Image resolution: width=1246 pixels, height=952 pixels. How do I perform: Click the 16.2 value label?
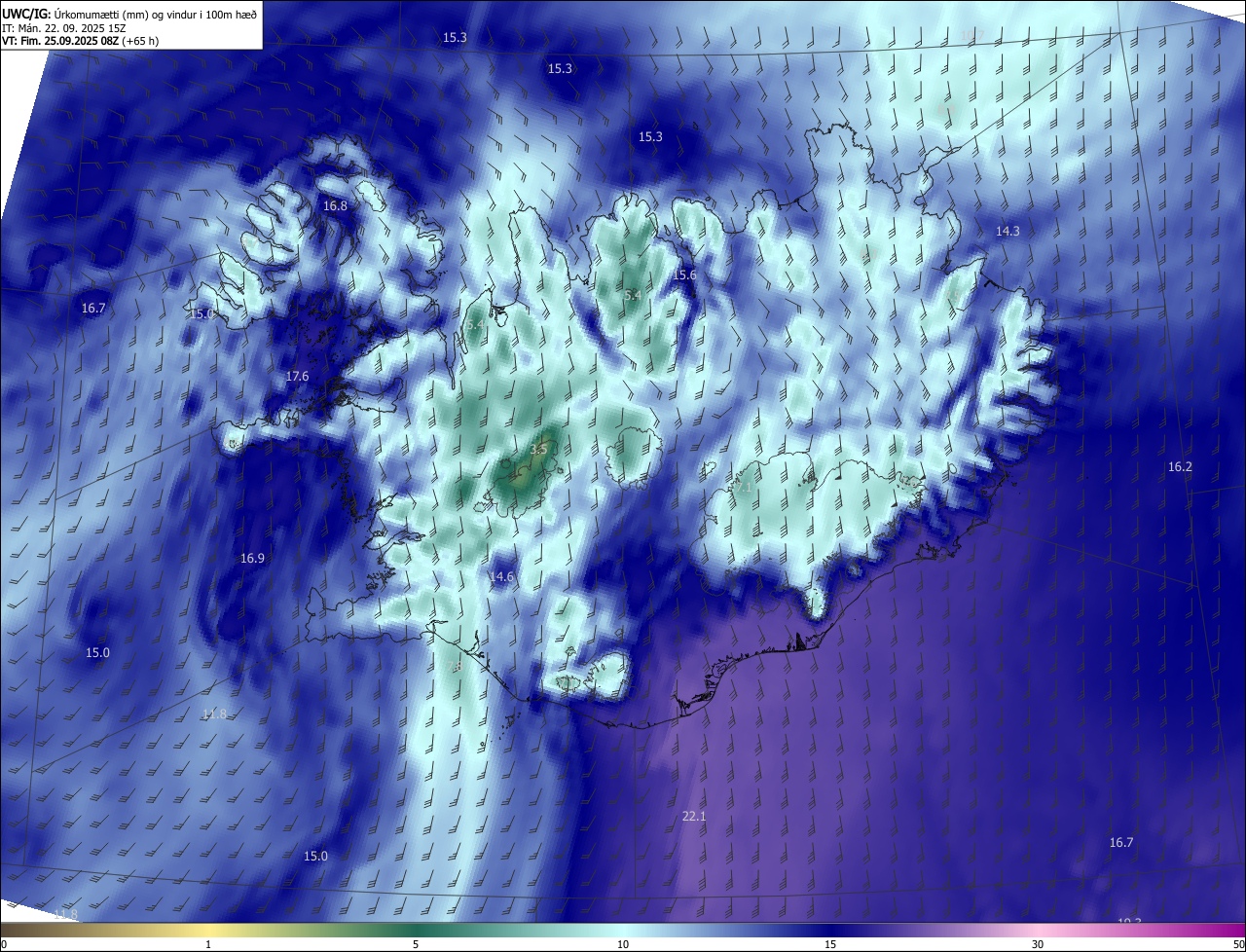(1180, 467)
